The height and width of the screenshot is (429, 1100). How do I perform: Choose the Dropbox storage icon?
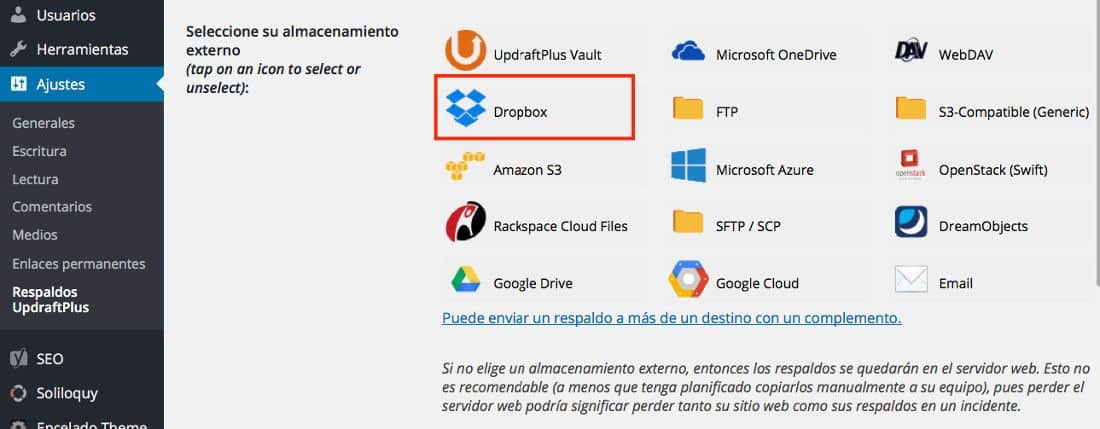[466, 108]
